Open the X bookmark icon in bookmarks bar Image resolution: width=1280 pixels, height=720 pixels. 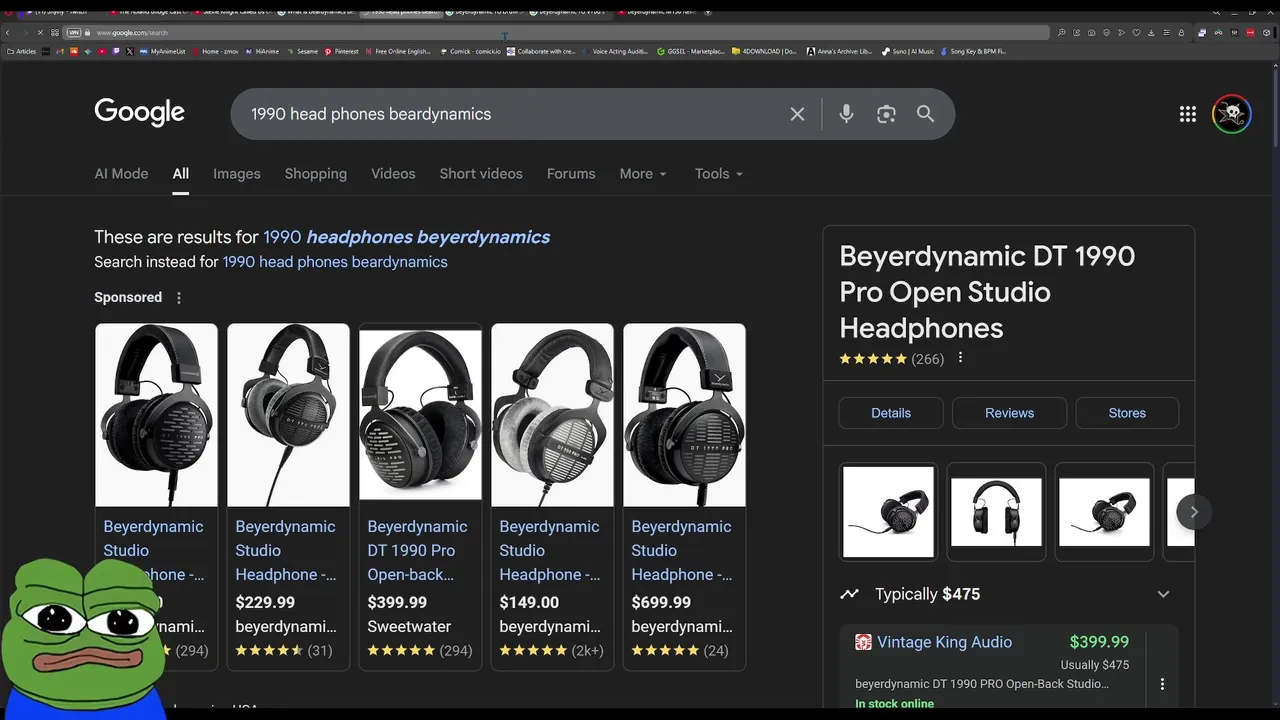[130, 51]
